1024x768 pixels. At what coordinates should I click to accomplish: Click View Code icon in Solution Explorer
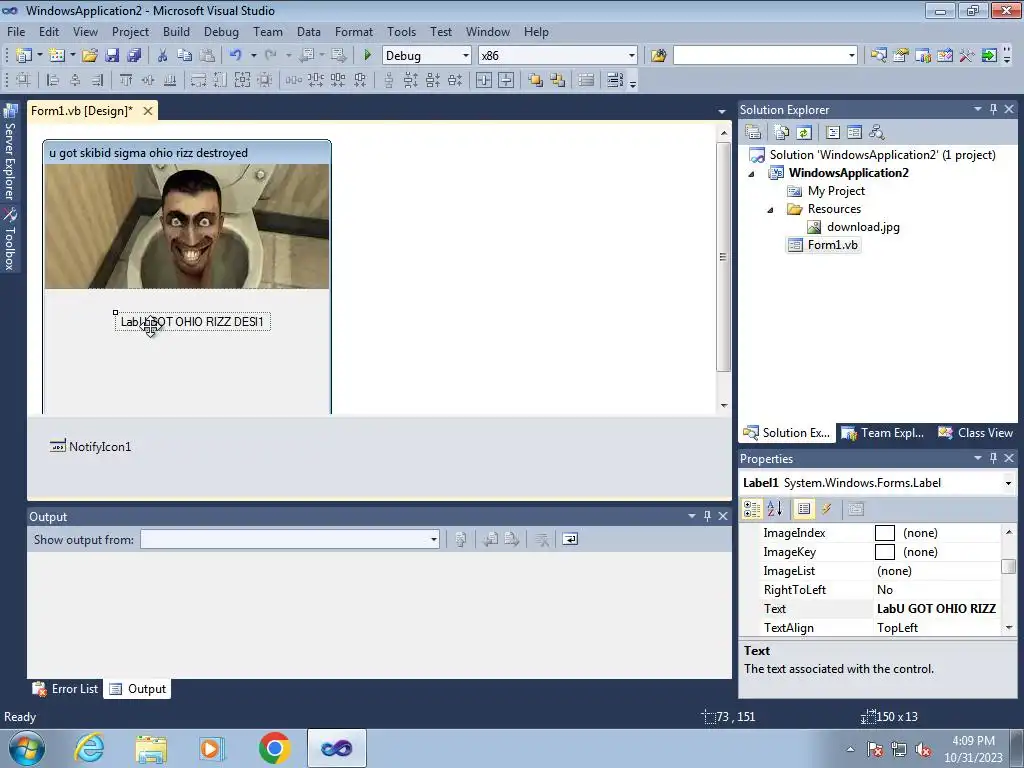coord(833,132)
